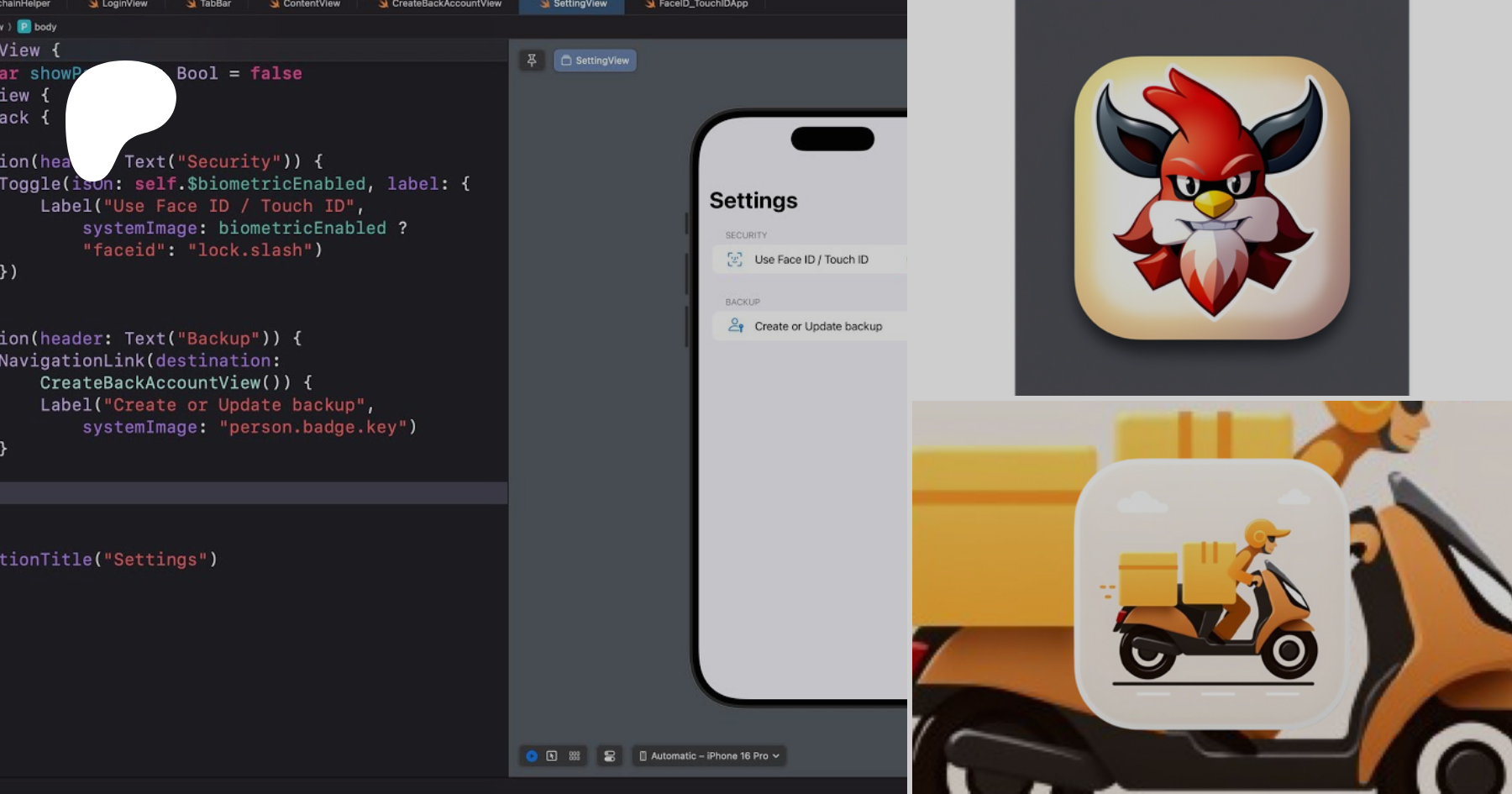Select the SettingView preview button
The image size is (1512, 794).
pyautogui.click(x=595, y=60)
